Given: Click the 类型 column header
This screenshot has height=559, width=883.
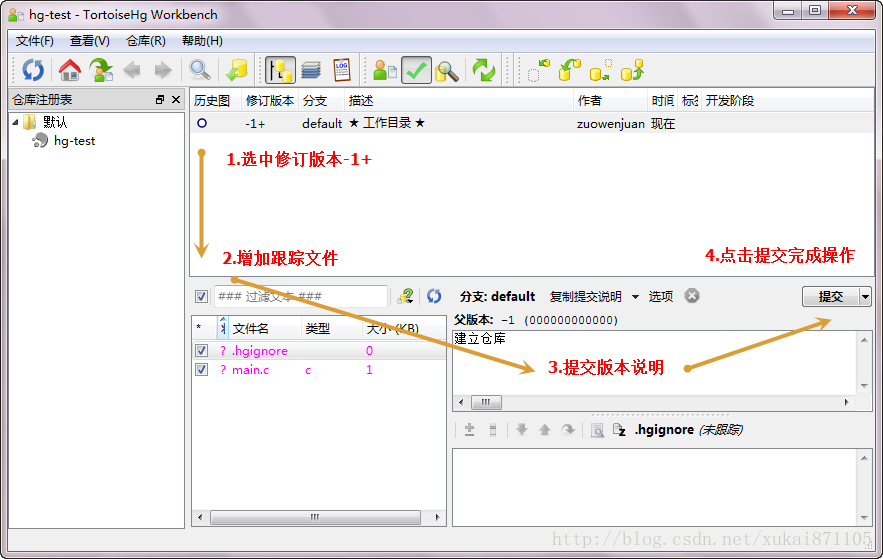Looking at the screenshot, I should point(332,328).
